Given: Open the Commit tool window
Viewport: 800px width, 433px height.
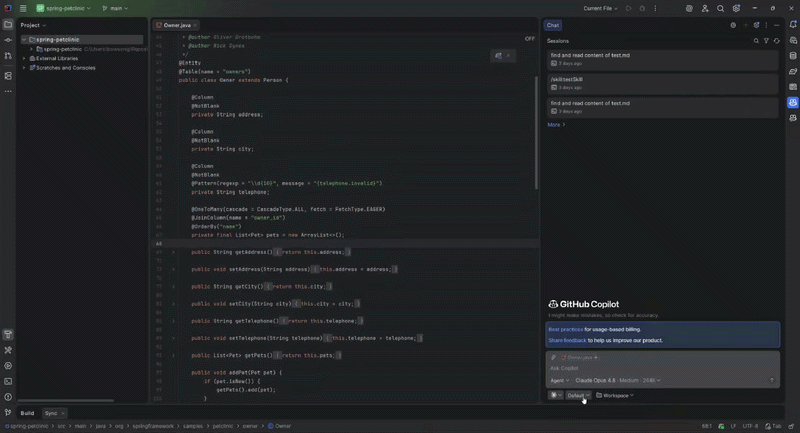Looking at the screenshot, I should coord(8,40).
